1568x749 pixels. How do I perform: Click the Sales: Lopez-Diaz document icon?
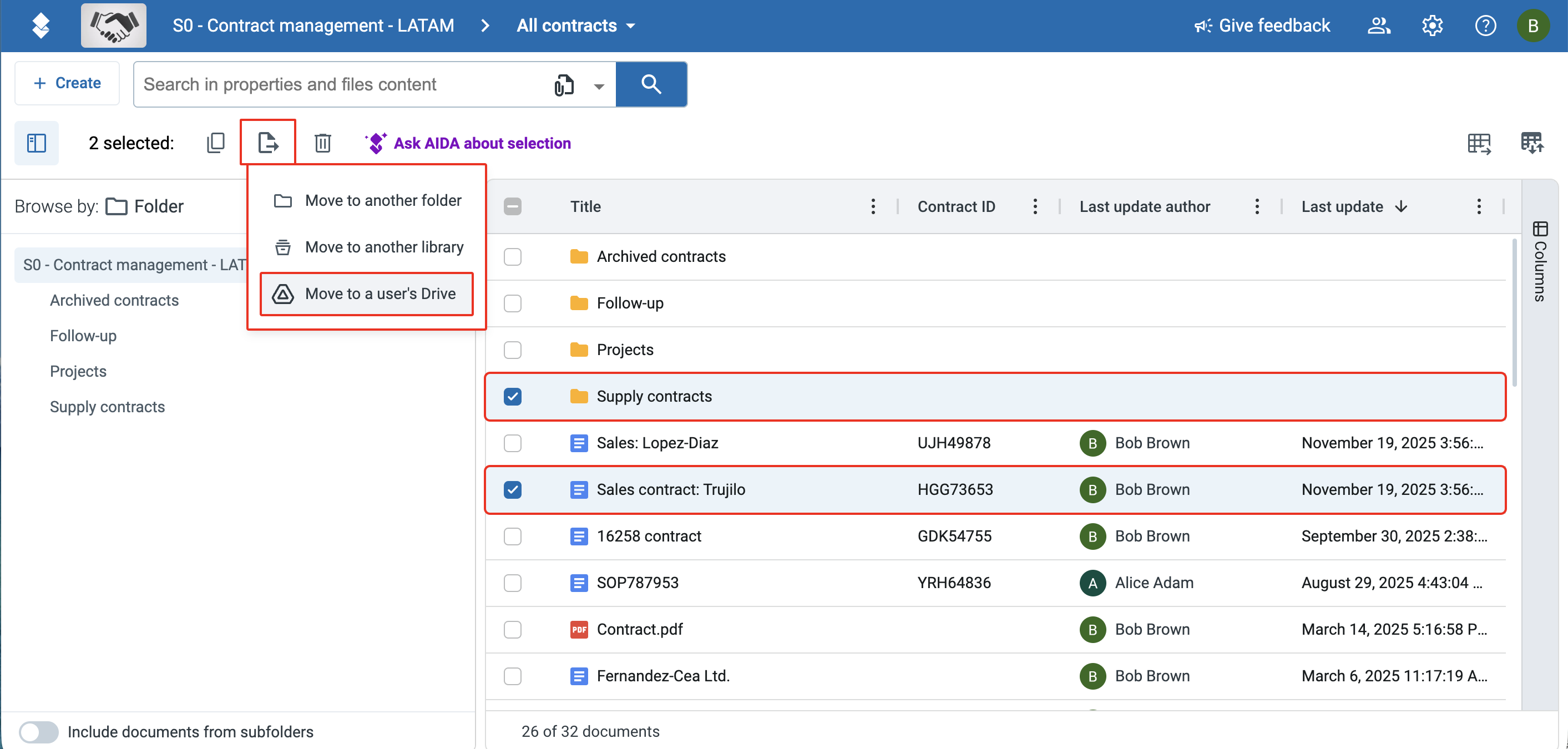click(579, 443)
